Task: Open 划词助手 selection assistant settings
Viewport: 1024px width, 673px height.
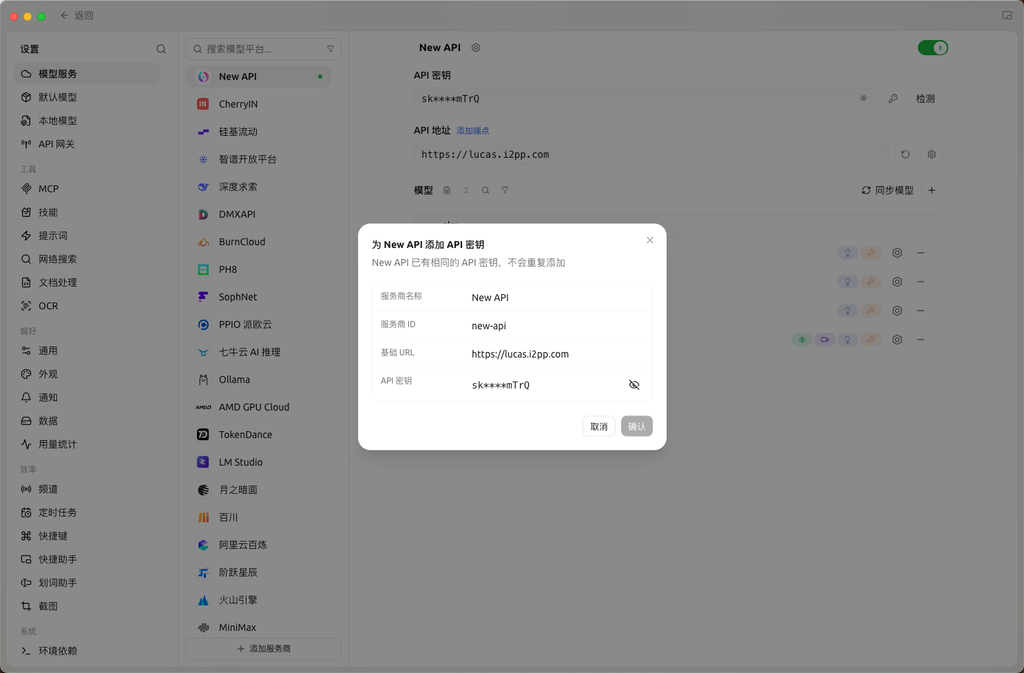Action: 87,582
